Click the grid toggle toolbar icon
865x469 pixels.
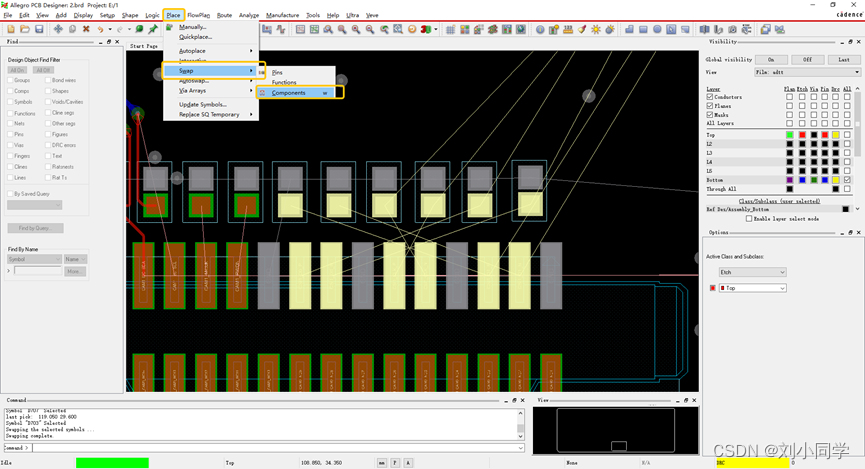click(x=450, y=29)
